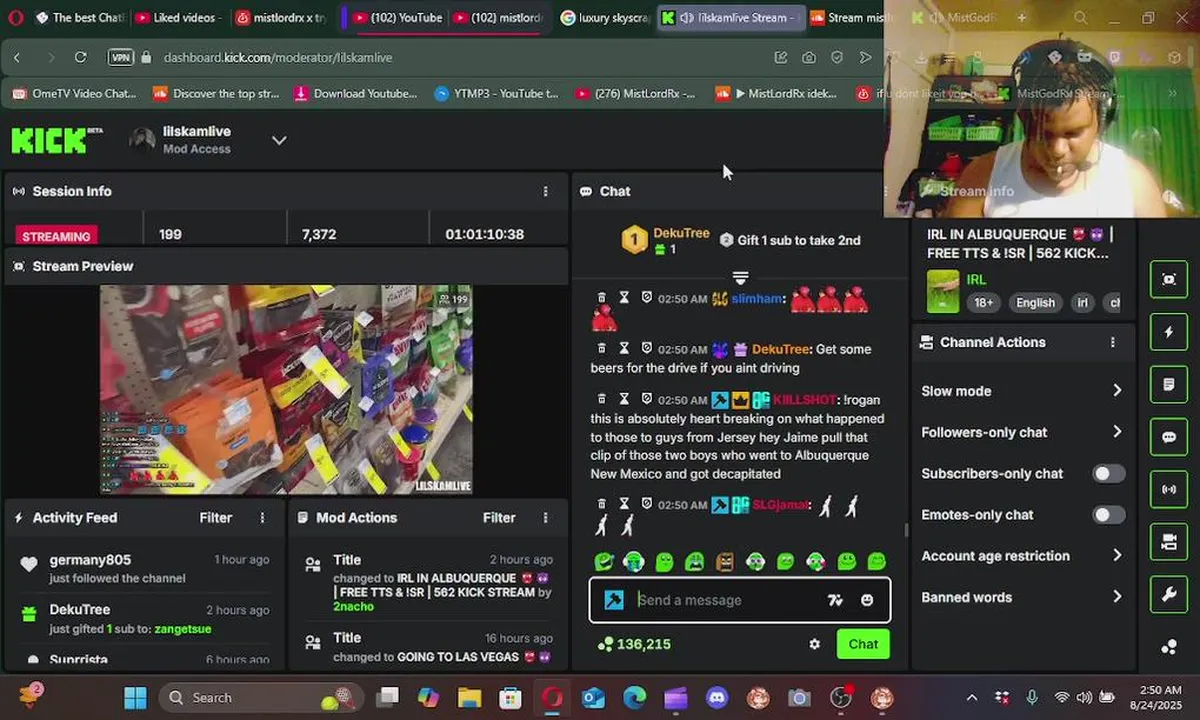Timeout KILLSHOT via the hourglass icon
The width and height of the screenshot is (1200, 720).
point(624,399)
